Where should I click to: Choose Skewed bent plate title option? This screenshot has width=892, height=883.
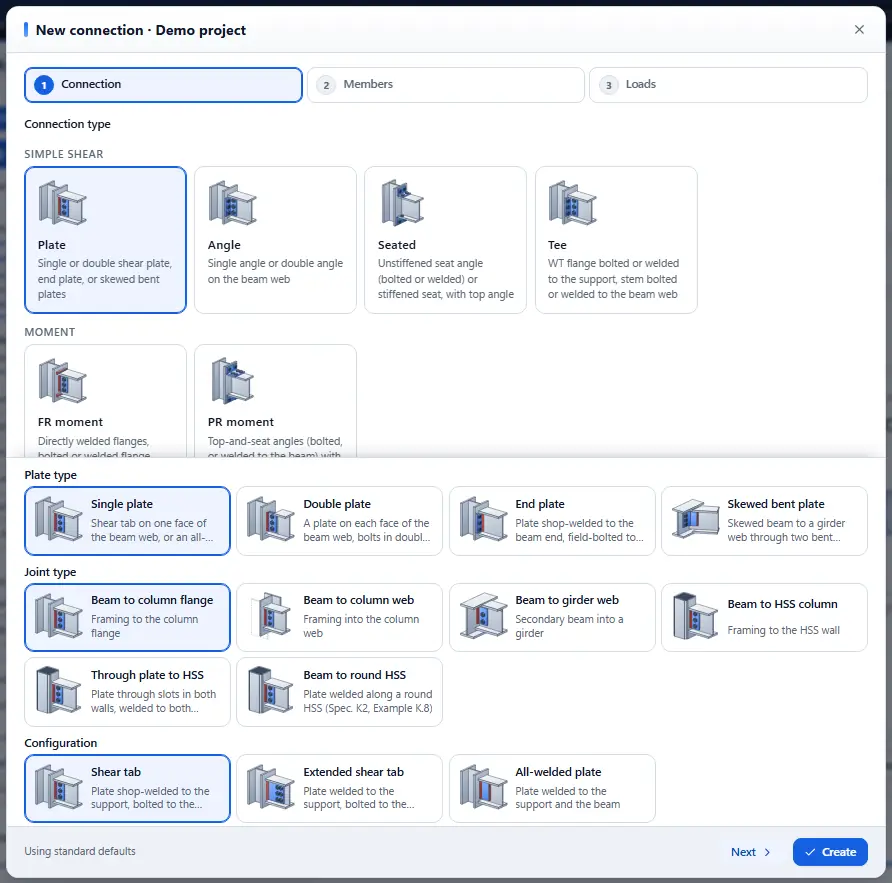tap(776, 504)
